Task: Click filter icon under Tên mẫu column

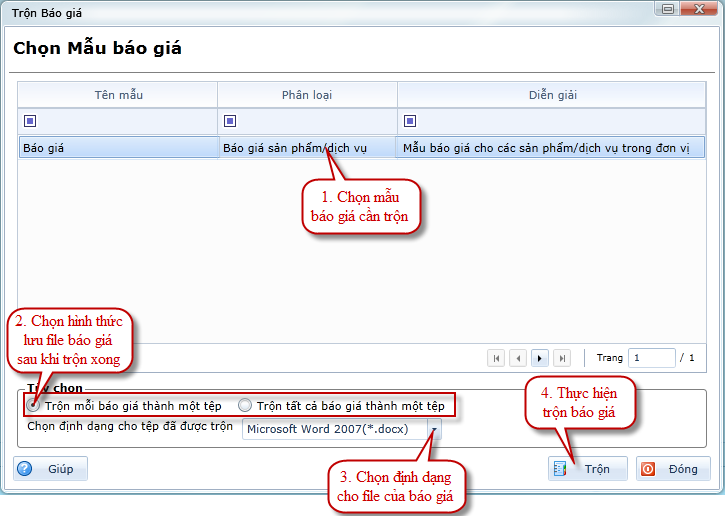Action: click(30, 121)
